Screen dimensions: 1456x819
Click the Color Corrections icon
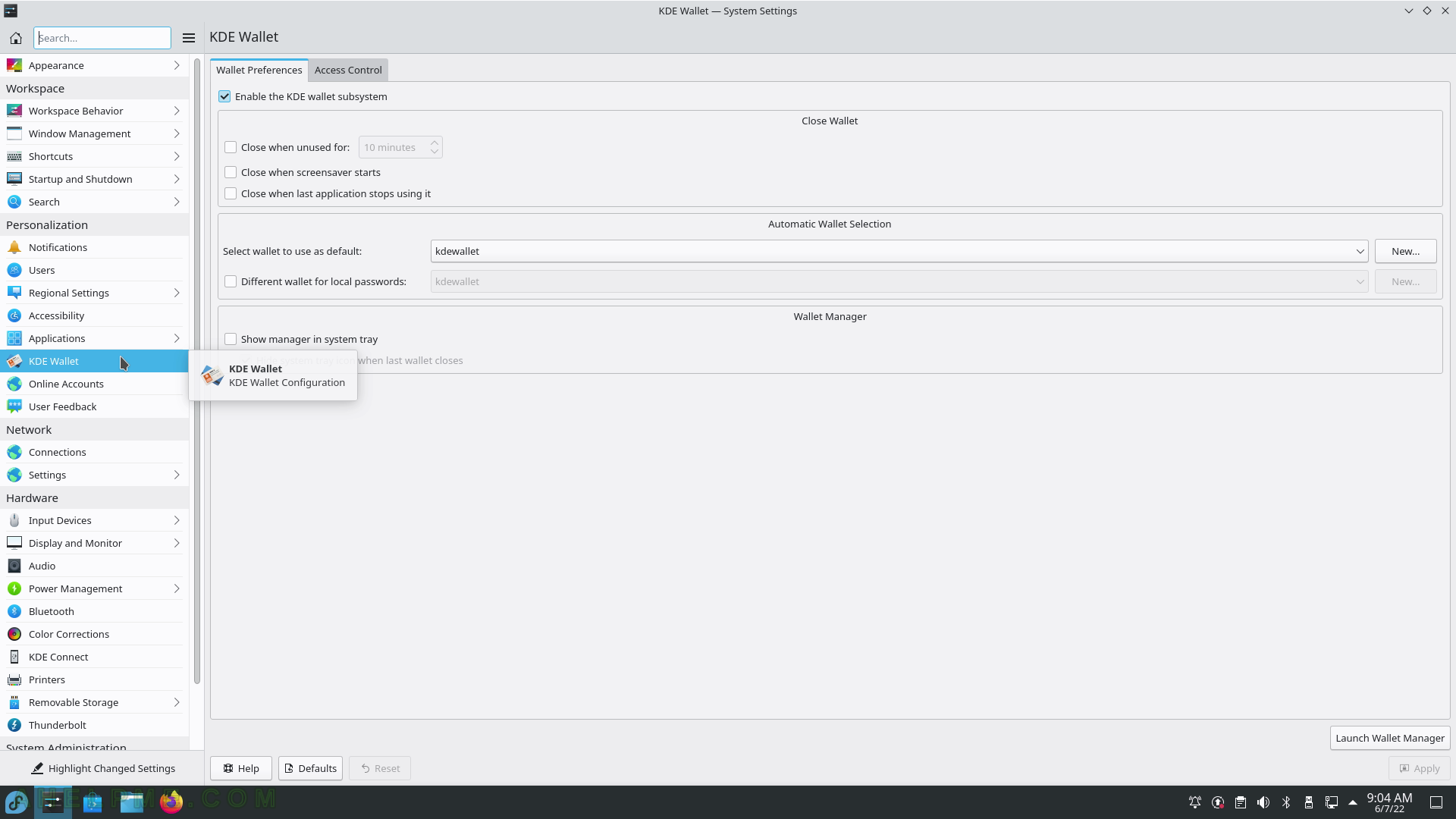pos(14,634)
